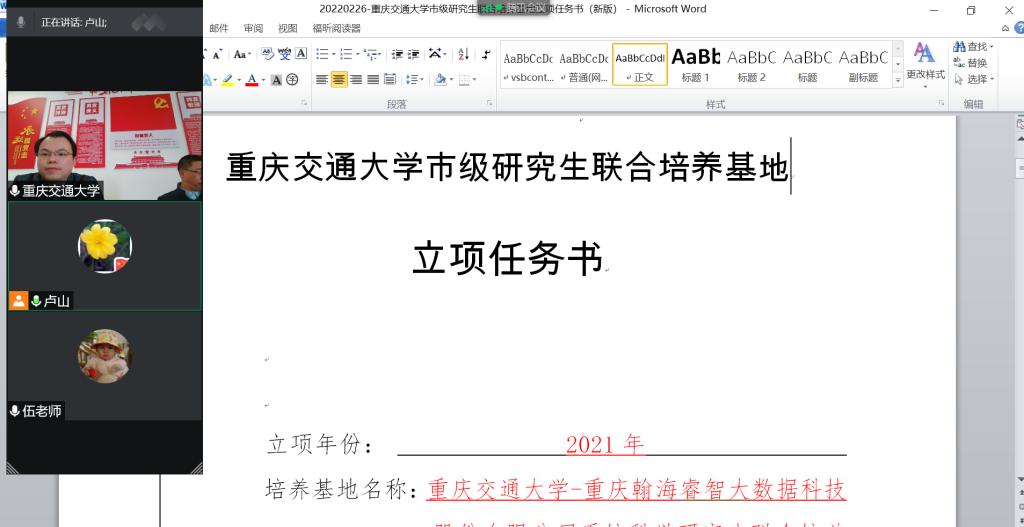This screenshot has width=1024, height=527.
Task: Click the bullet list icon
Action: tap(324, 55)
